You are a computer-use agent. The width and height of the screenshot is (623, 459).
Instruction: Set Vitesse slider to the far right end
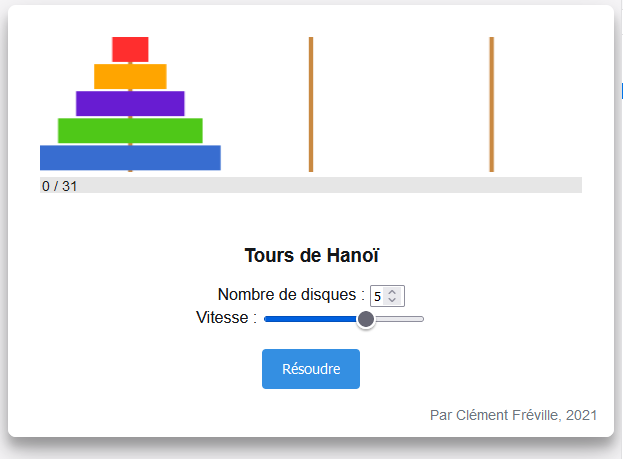(422, 319)
